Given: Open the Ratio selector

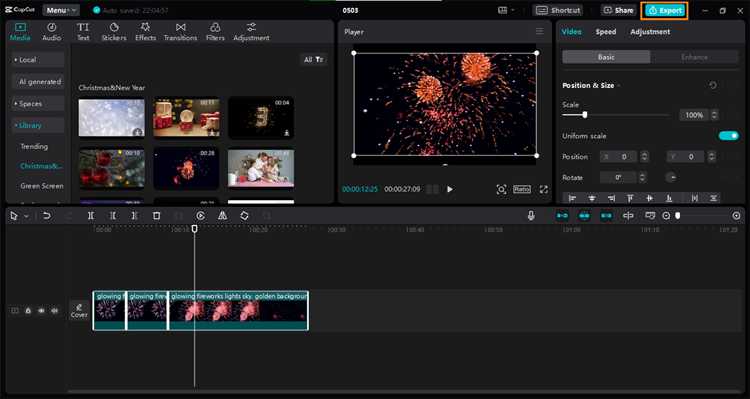Looking at the screenshot, I should [x=522, y=189].
